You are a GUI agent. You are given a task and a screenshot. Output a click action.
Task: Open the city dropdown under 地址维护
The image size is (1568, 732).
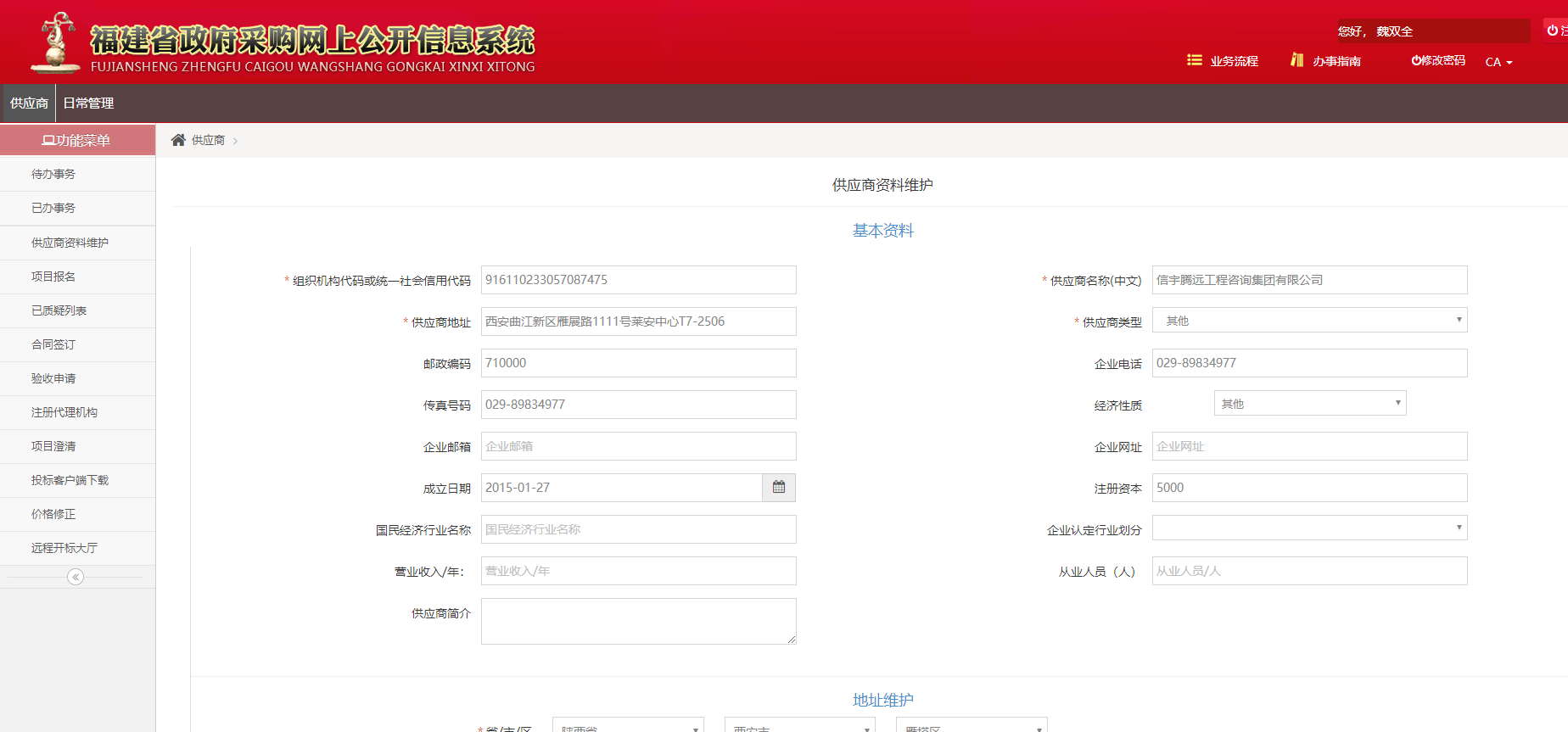point(800,726)
